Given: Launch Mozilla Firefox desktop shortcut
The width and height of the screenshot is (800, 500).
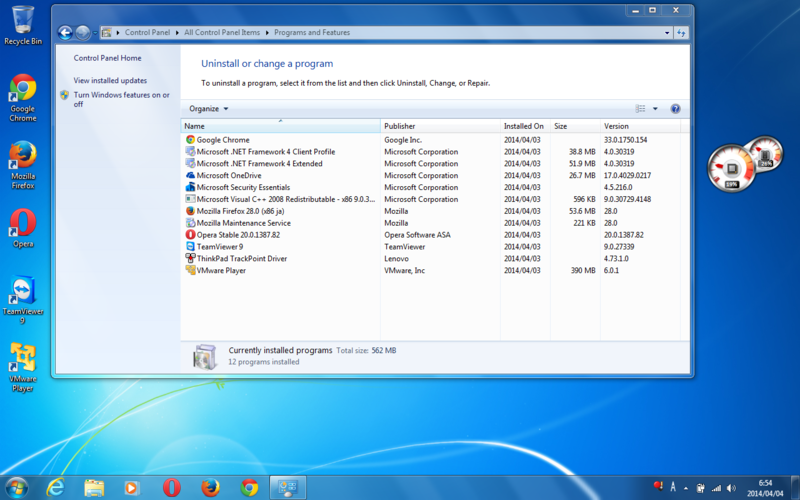Looking at the screenshot, I should tap(23, 165).
